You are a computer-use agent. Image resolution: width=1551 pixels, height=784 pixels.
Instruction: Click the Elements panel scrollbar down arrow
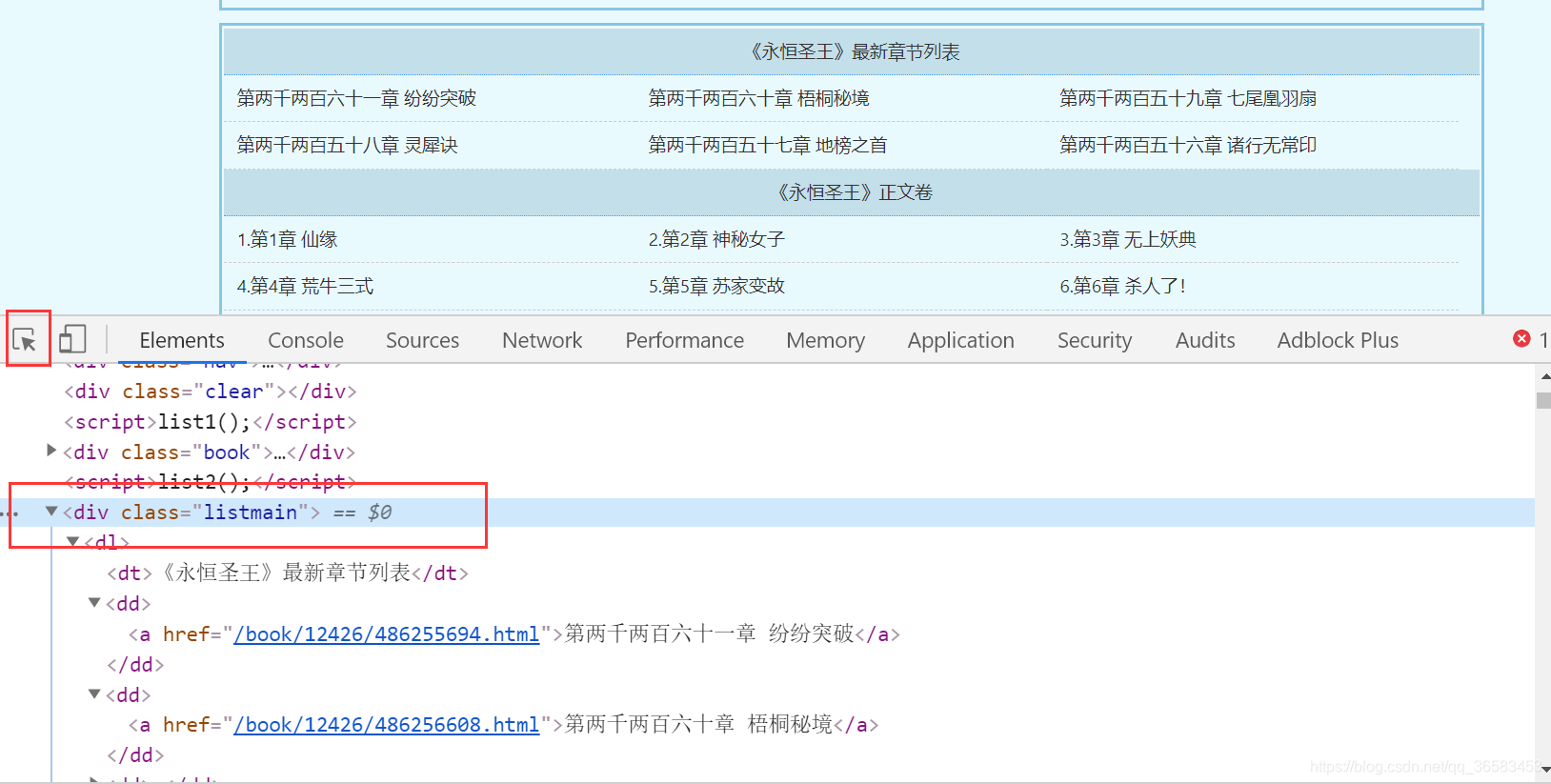point(1543,770)
